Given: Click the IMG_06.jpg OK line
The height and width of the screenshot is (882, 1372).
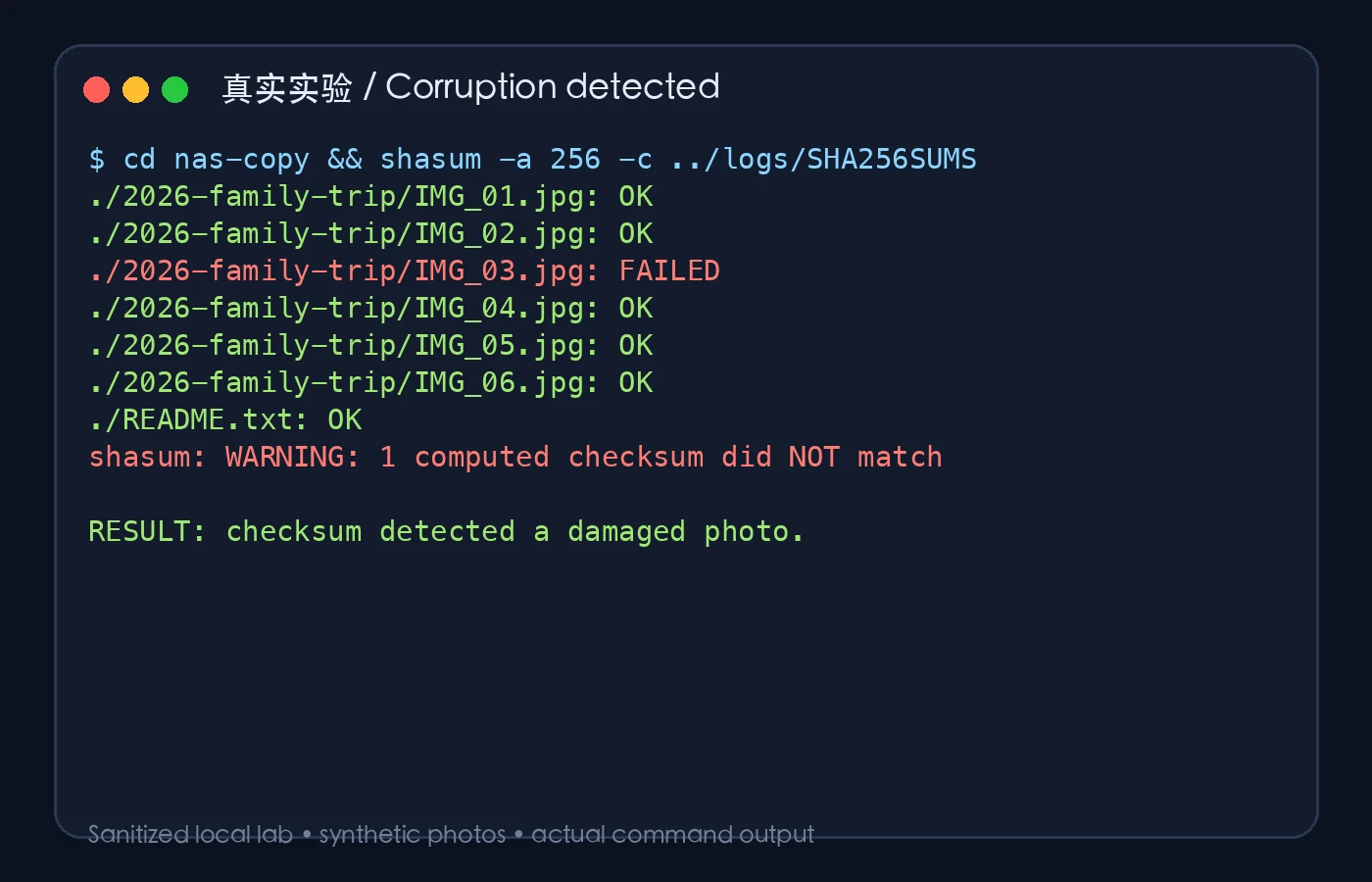Looking at the screenshot, I should click(370, 383).
